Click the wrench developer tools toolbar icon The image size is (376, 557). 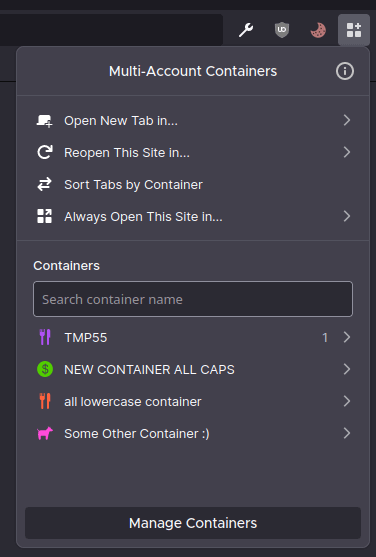pyautogui.click(x=246, y=30)
